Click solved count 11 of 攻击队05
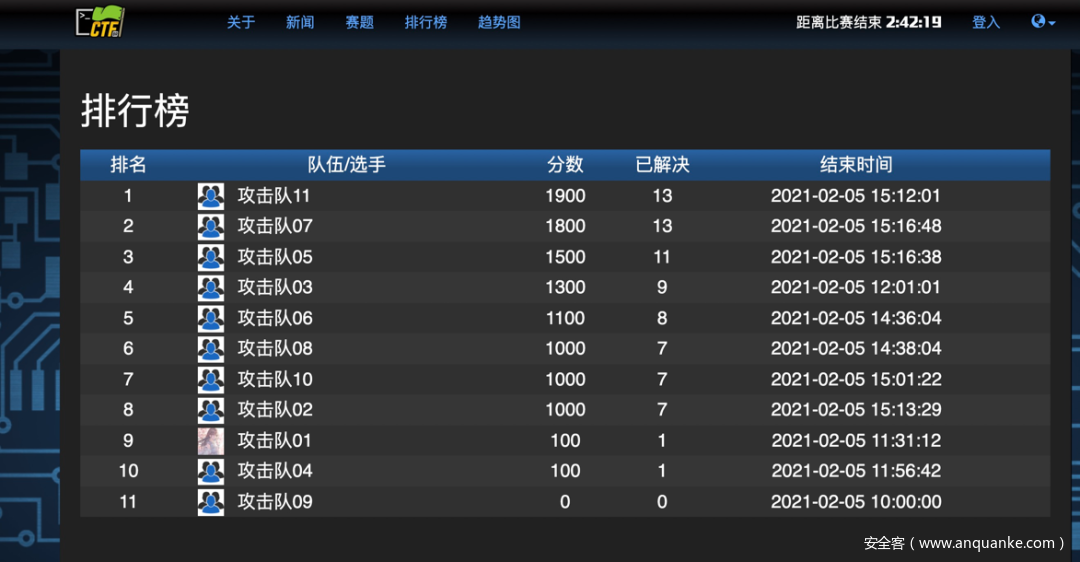This screenshot has height=562, width=1080. (x=662, y=257)
